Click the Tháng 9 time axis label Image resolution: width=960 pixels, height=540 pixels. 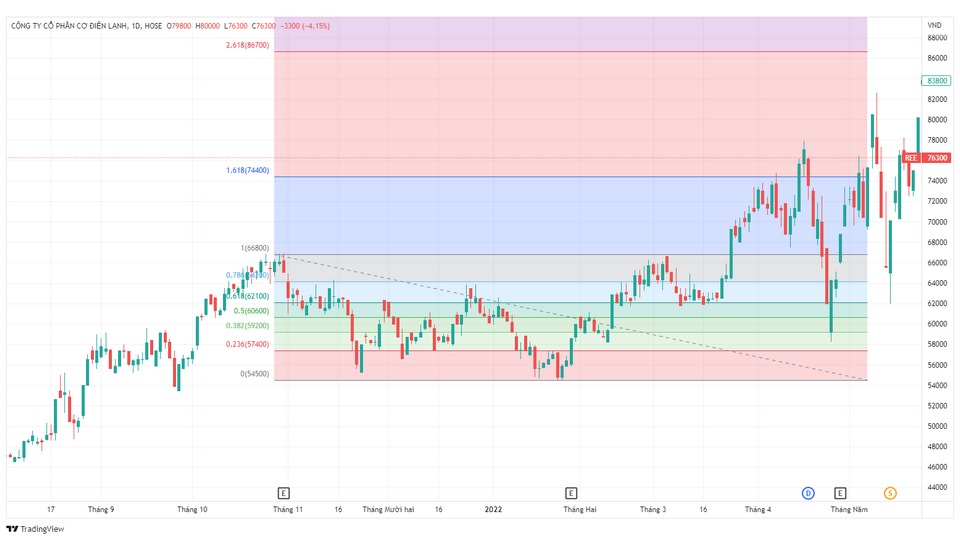(x=101, y=509)
